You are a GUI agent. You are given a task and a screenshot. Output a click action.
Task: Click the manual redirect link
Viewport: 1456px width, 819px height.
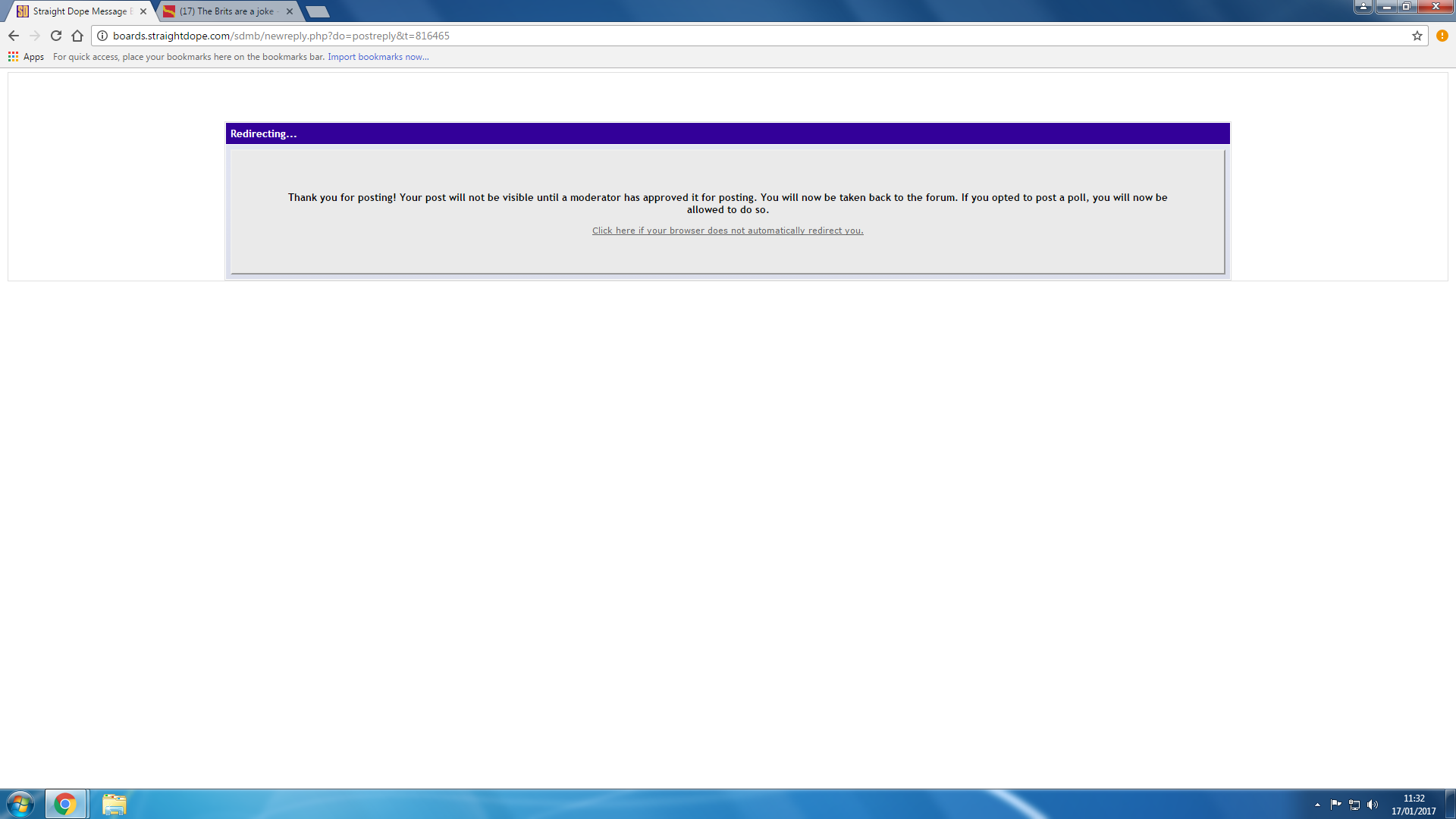tap(727, 231)
